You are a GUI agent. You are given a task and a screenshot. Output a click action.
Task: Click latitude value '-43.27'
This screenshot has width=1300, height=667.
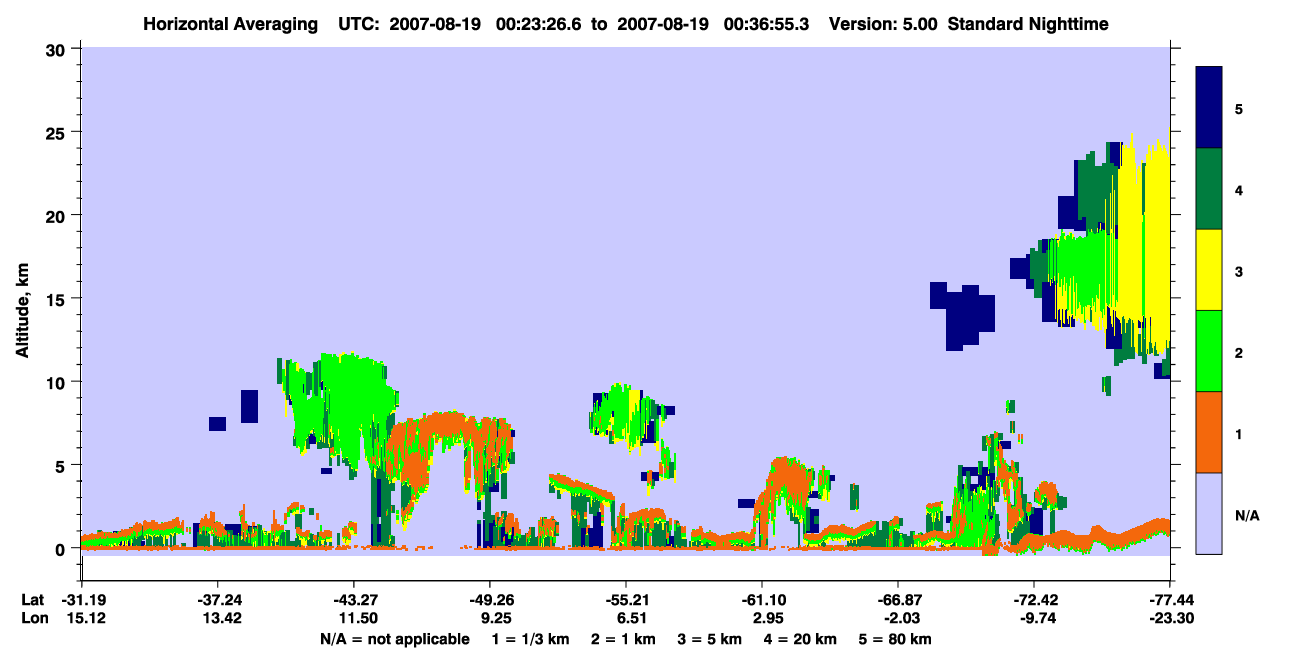point(353,600)
